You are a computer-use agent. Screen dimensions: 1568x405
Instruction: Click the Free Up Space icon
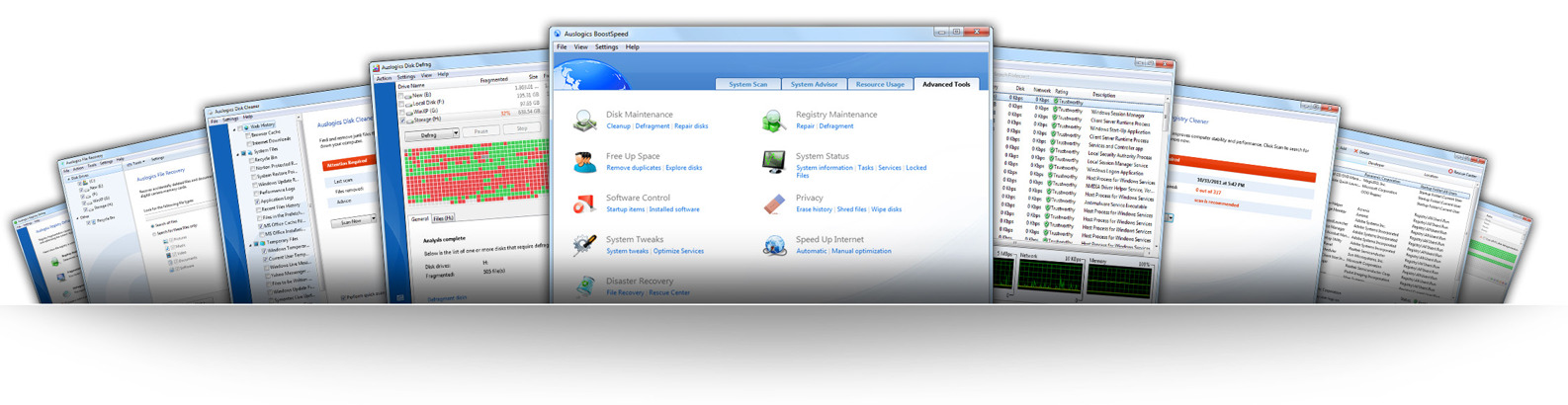point(584,162)
